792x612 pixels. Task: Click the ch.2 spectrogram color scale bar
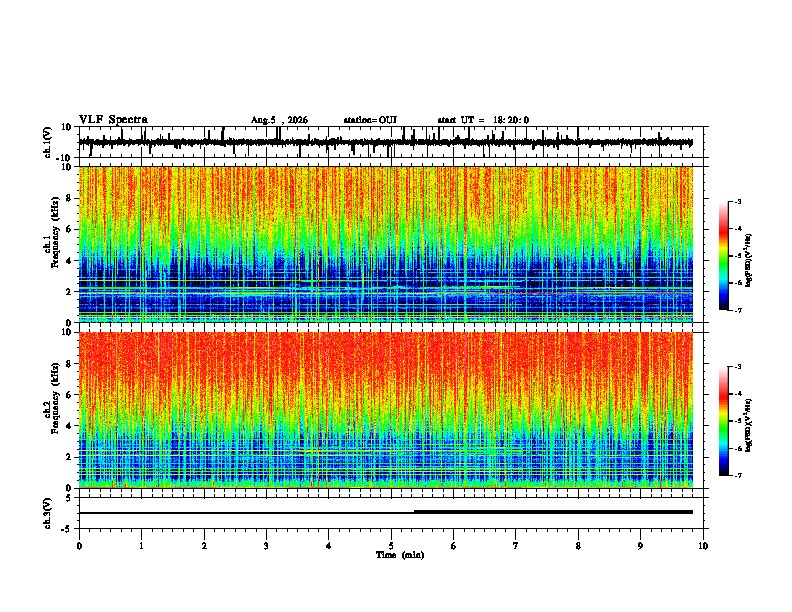(x=723, y=421)
